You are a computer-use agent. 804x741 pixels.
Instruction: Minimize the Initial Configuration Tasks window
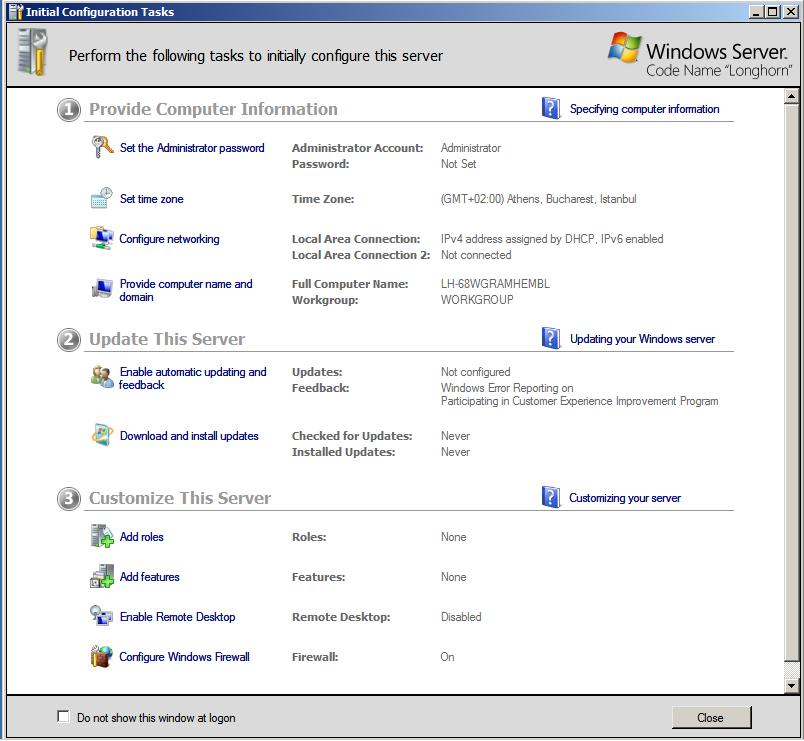point(755,12)
